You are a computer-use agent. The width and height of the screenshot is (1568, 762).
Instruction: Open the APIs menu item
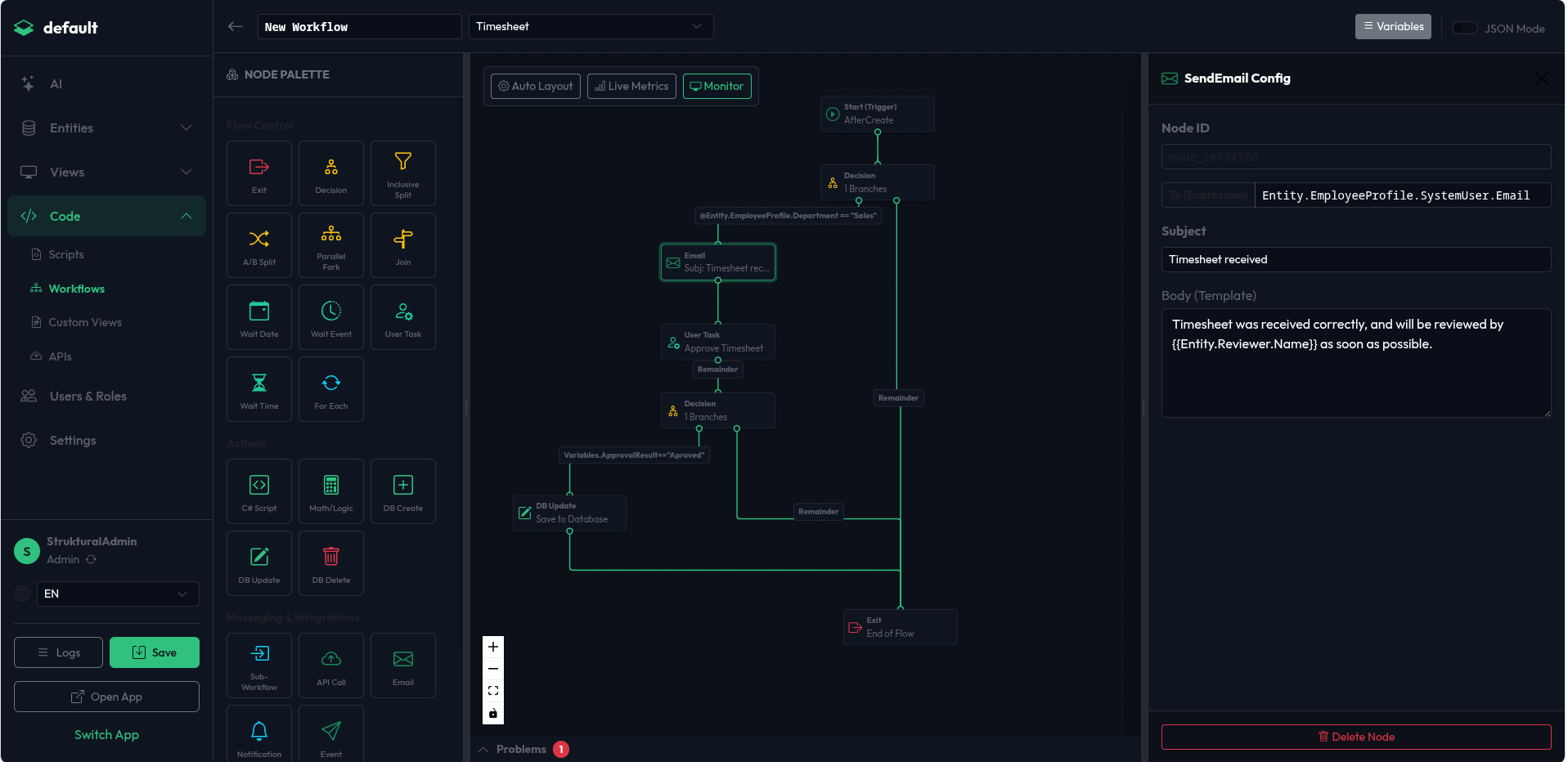(x=60, y=356)
